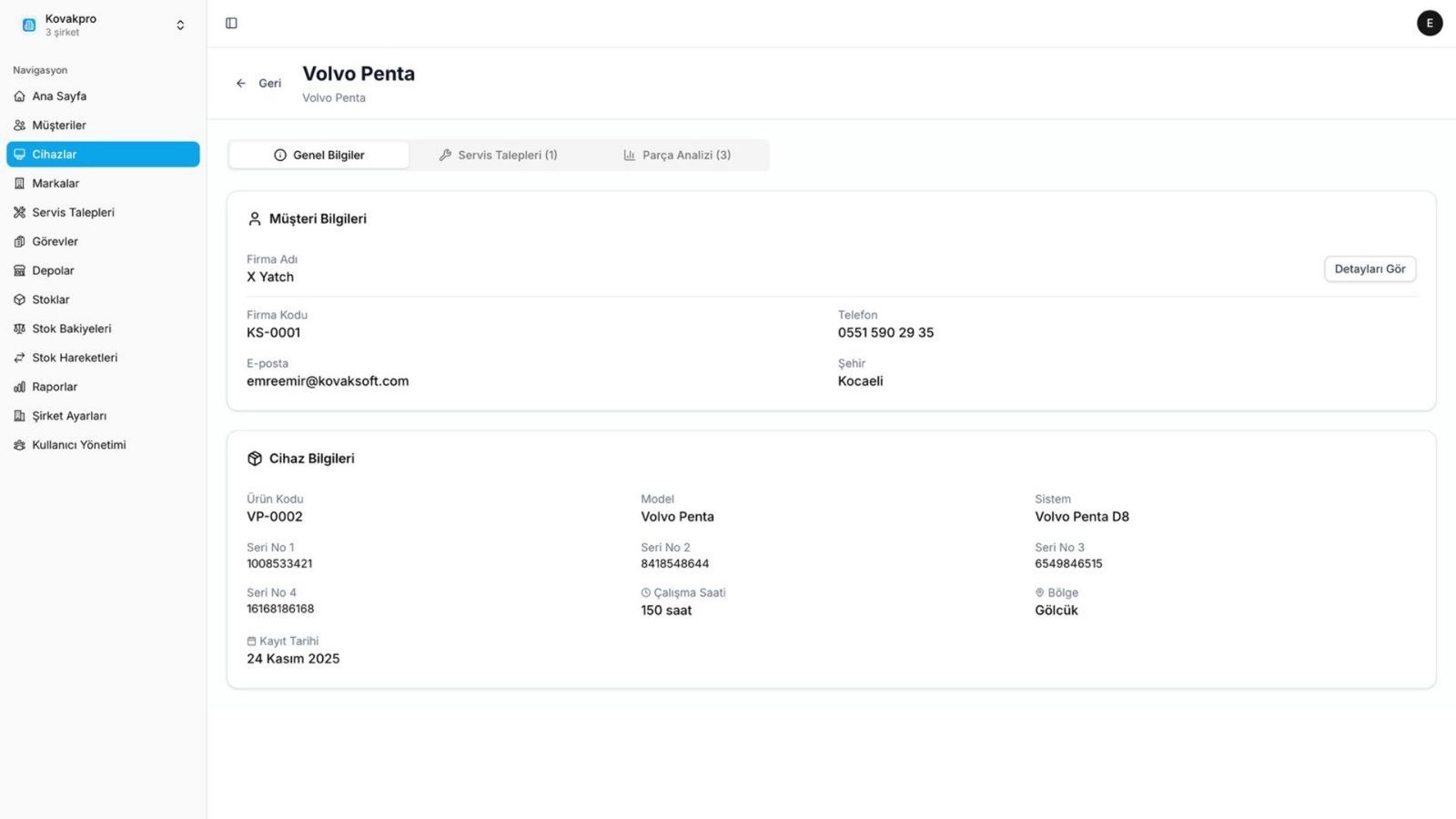This screenshot has width=1456, height=819.
Task: Go back using the Geri button
Action: point(259,84)
